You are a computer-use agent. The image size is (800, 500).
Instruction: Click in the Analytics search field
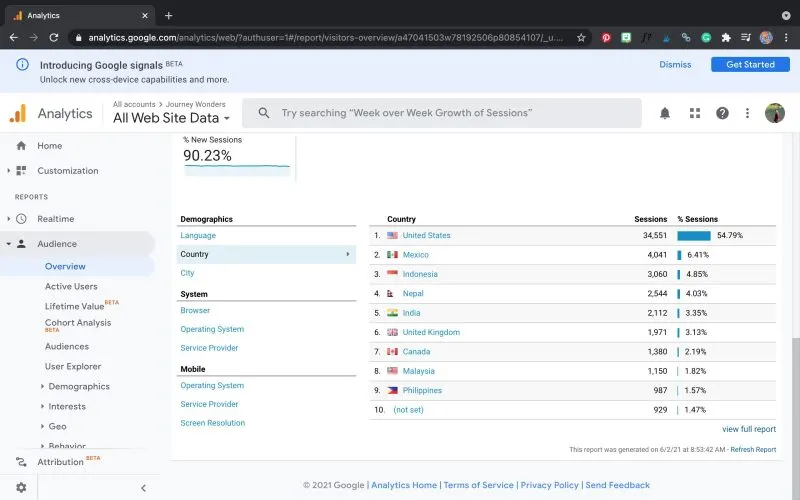pyautogui.click(x=442, y=113)
